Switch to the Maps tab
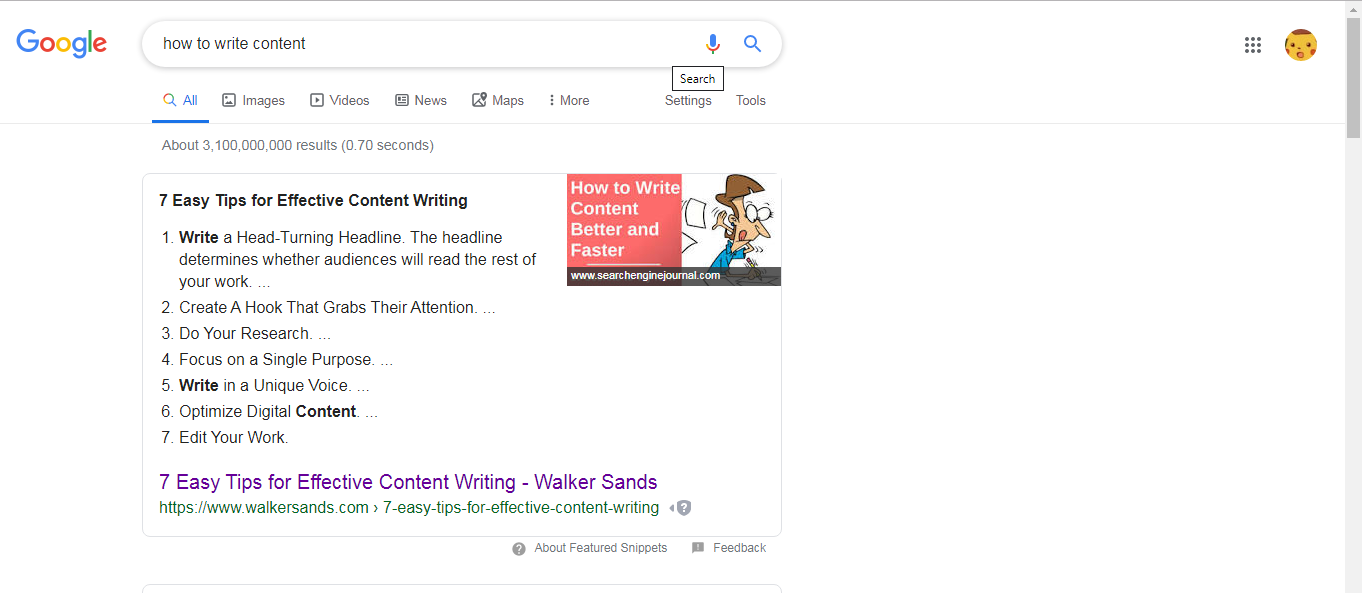1362x593 pixels. 498,100
